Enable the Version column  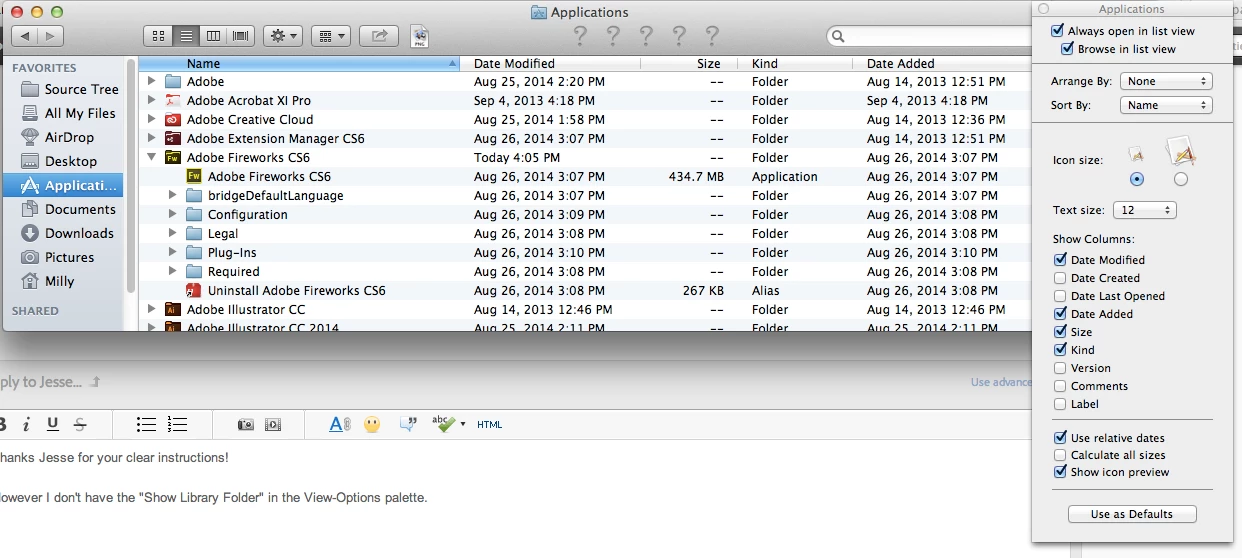(x=1060, y=368)
